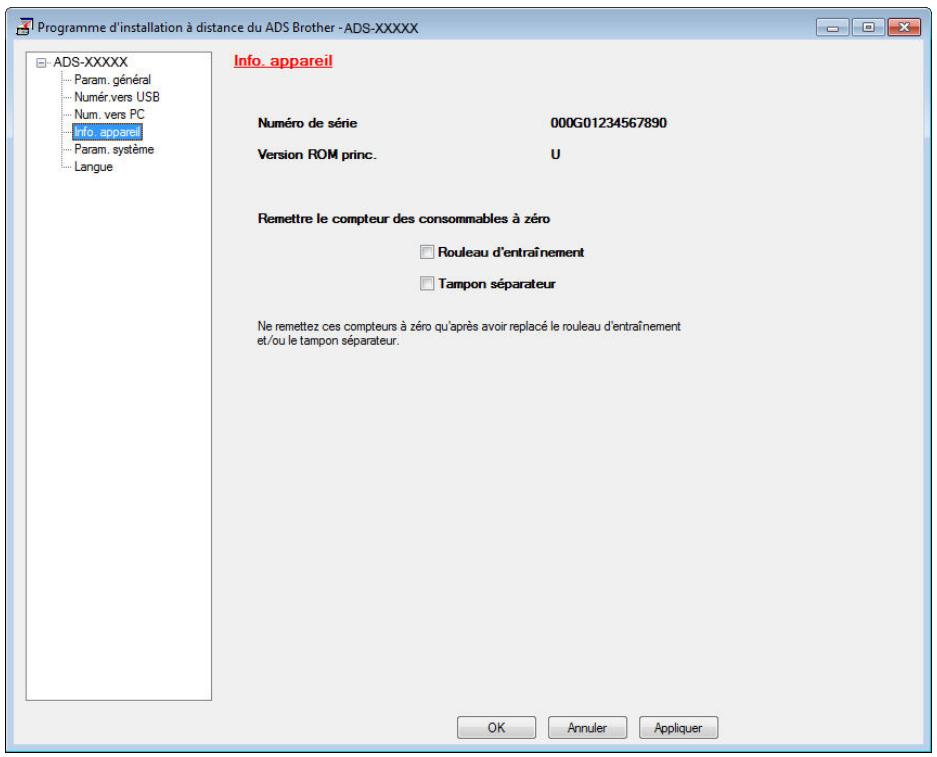Maximize the installation program window
This screenshot has width=937, height=757.
[868, 27]
